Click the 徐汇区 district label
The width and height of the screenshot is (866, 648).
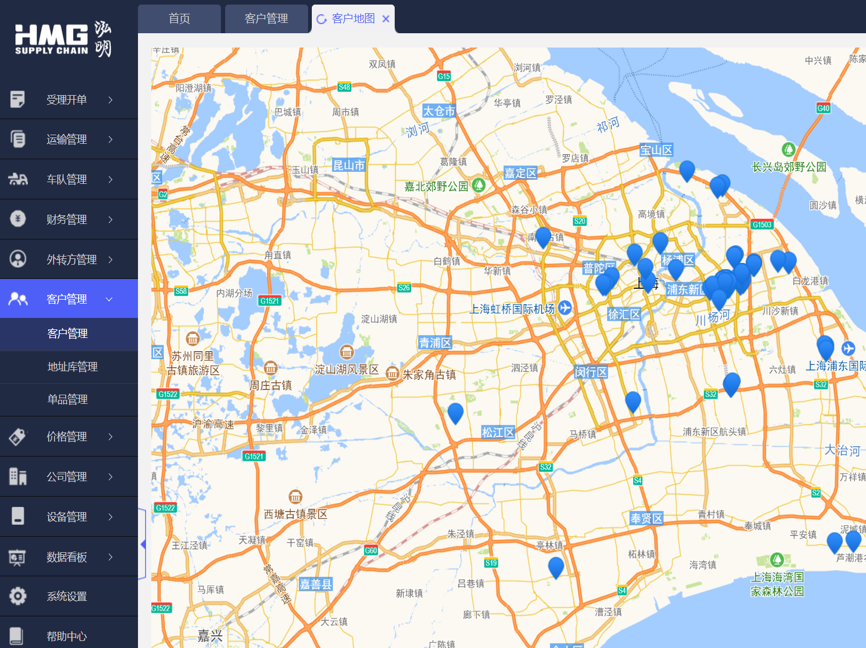624,314
